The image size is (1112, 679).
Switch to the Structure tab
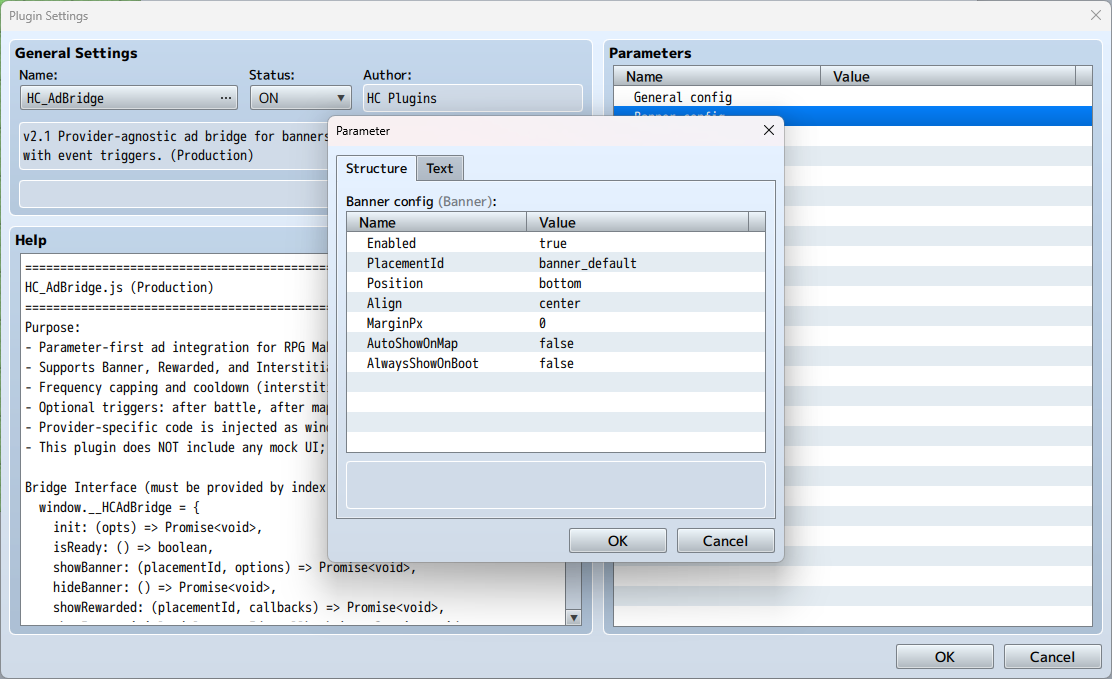pos(376,168)
